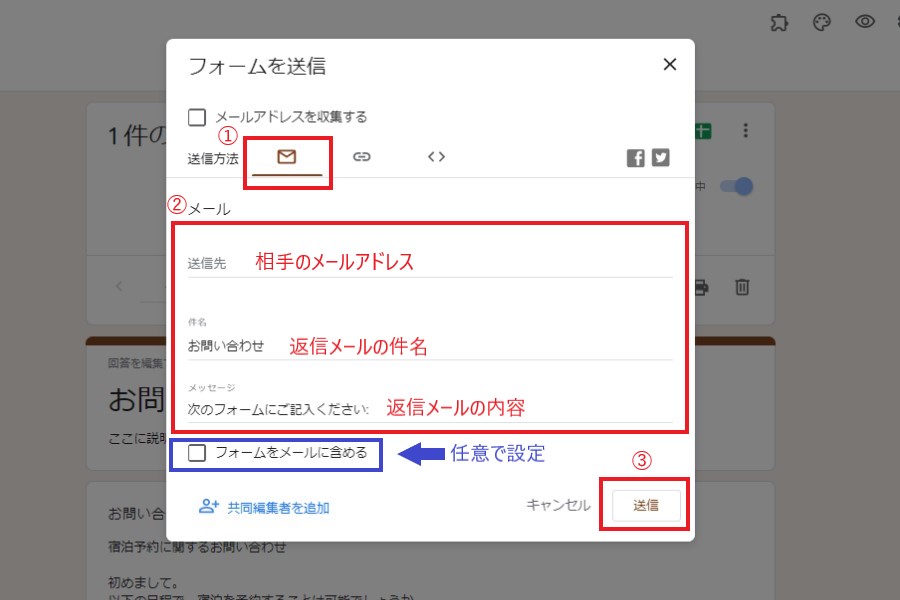Open the embed HTML code tab

(436, 157)
